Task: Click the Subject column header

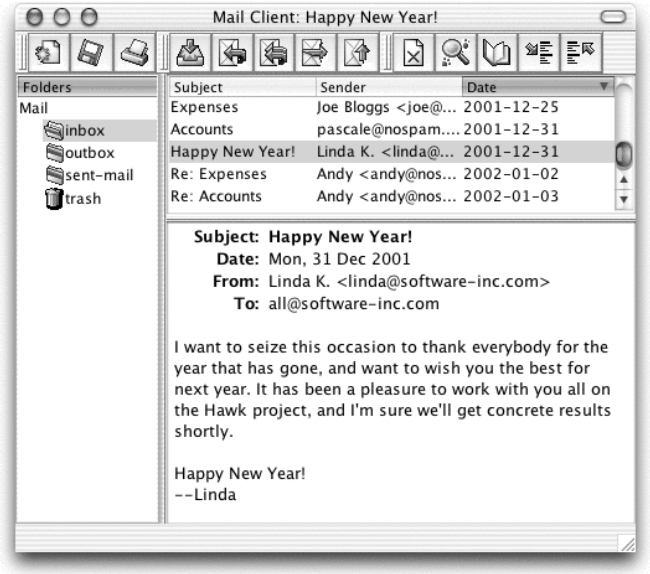Action: click(x=241, y=88)
